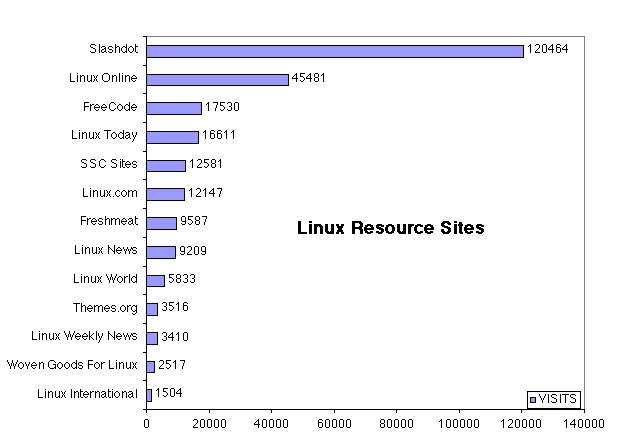Select the VISITS legend label
Image resolution: width=619 pixels, height=446 pixels.
click(558, 399)
